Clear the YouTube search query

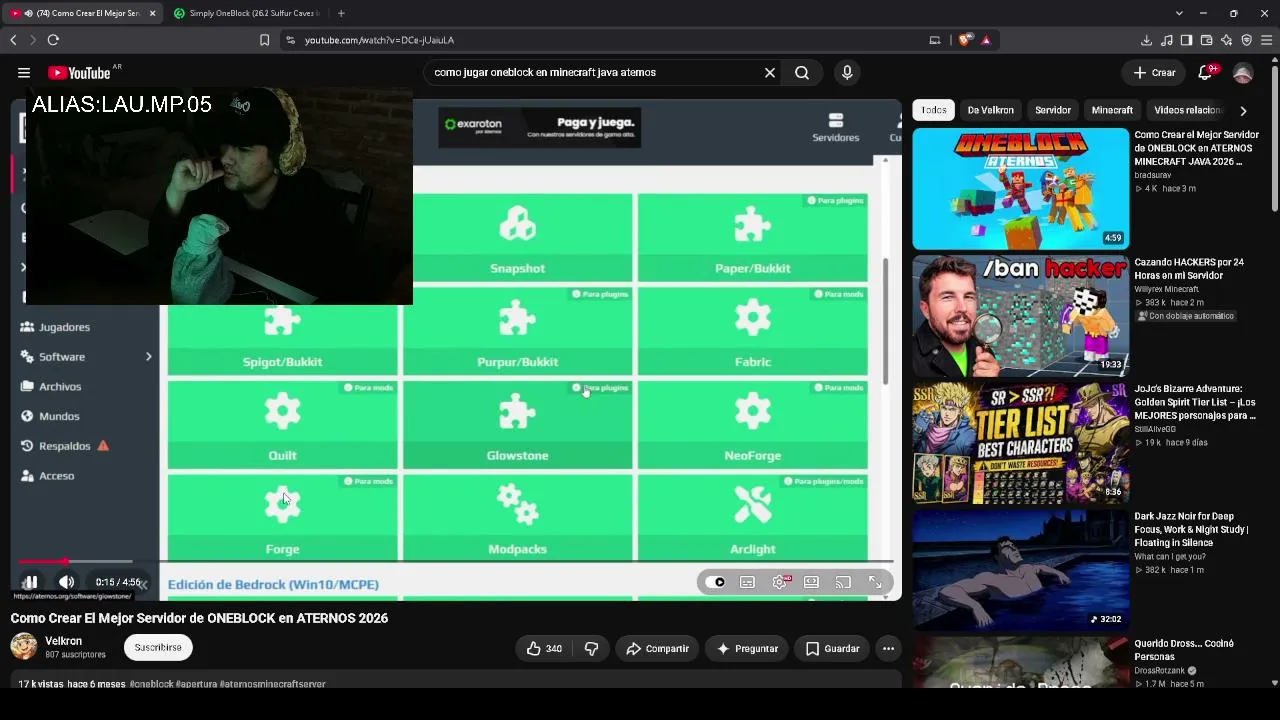coord(770,73)
